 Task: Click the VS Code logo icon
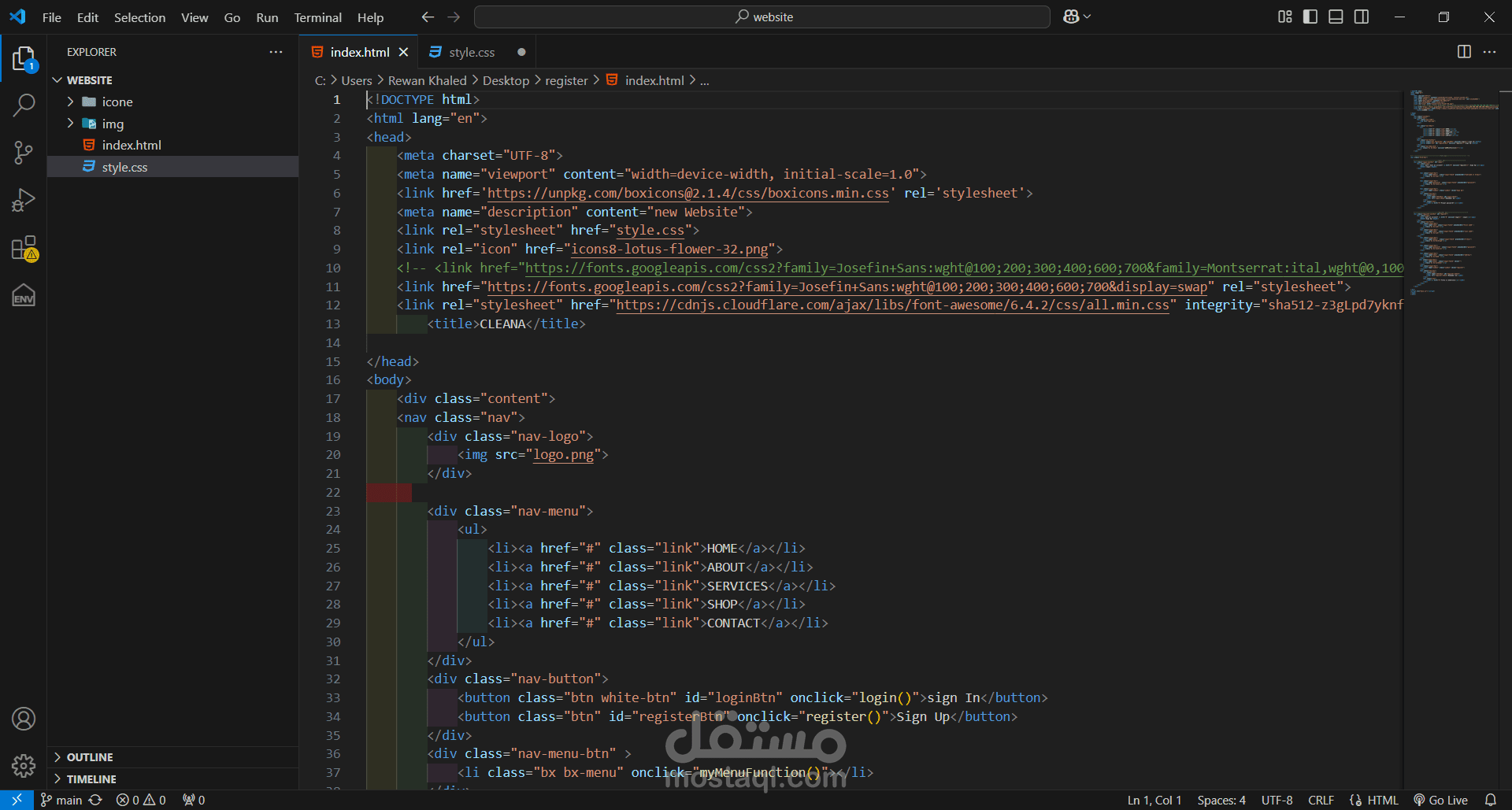17,17
